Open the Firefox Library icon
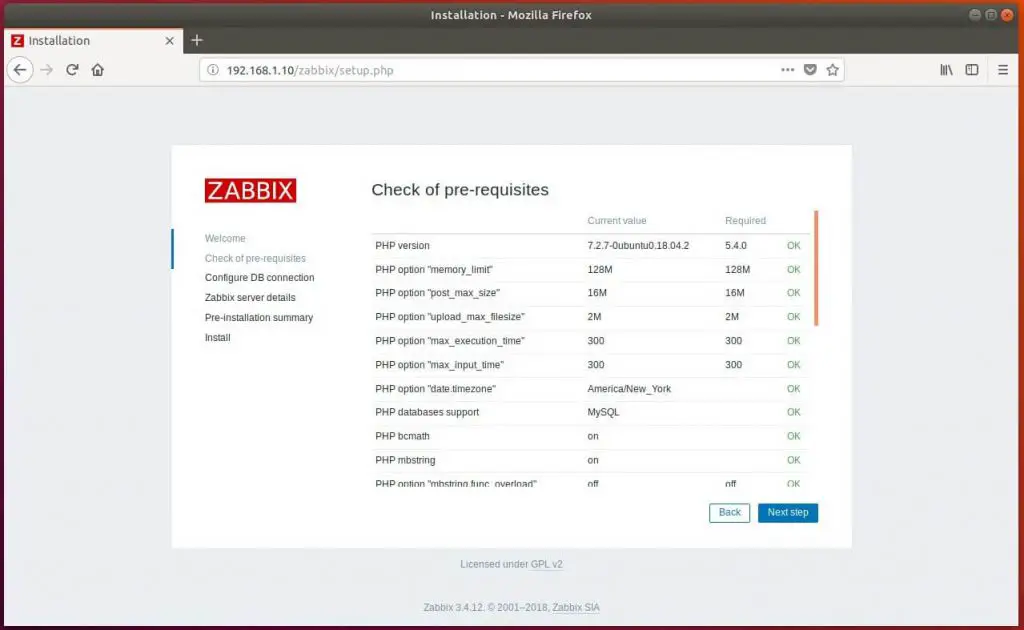The height and width of the screenshot is (630, 1024). coord(946,70)
